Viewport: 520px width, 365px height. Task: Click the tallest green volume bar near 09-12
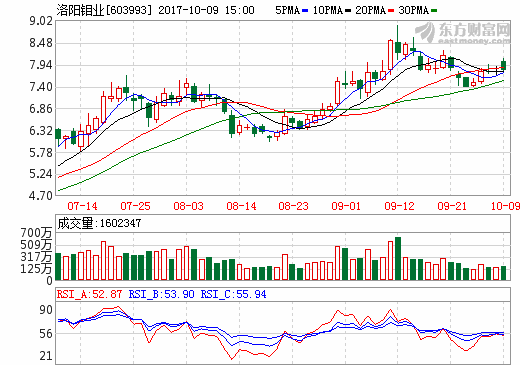[x=398, y=259]
